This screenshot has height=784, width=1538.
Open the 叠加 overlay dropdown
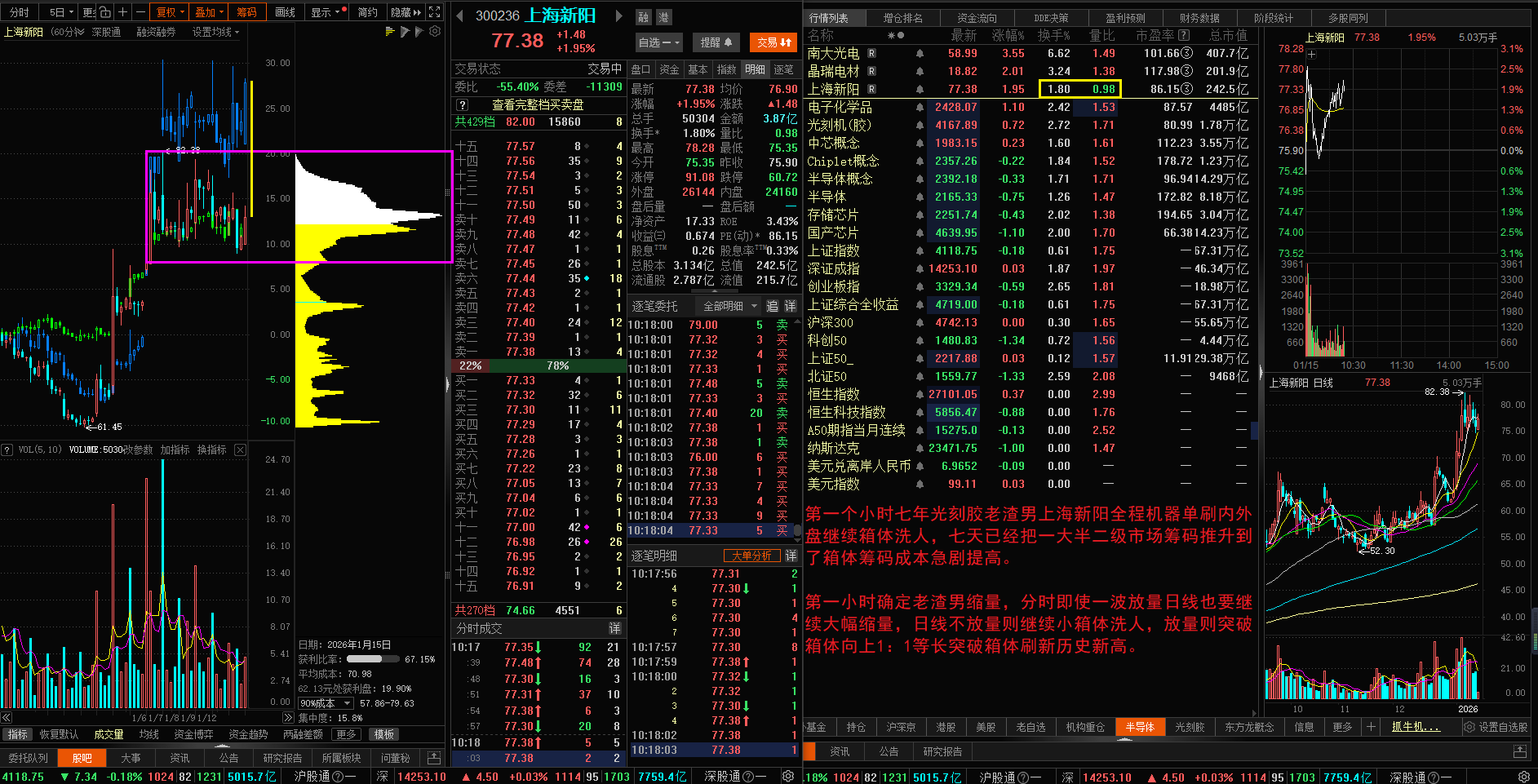tap(210, 12)
